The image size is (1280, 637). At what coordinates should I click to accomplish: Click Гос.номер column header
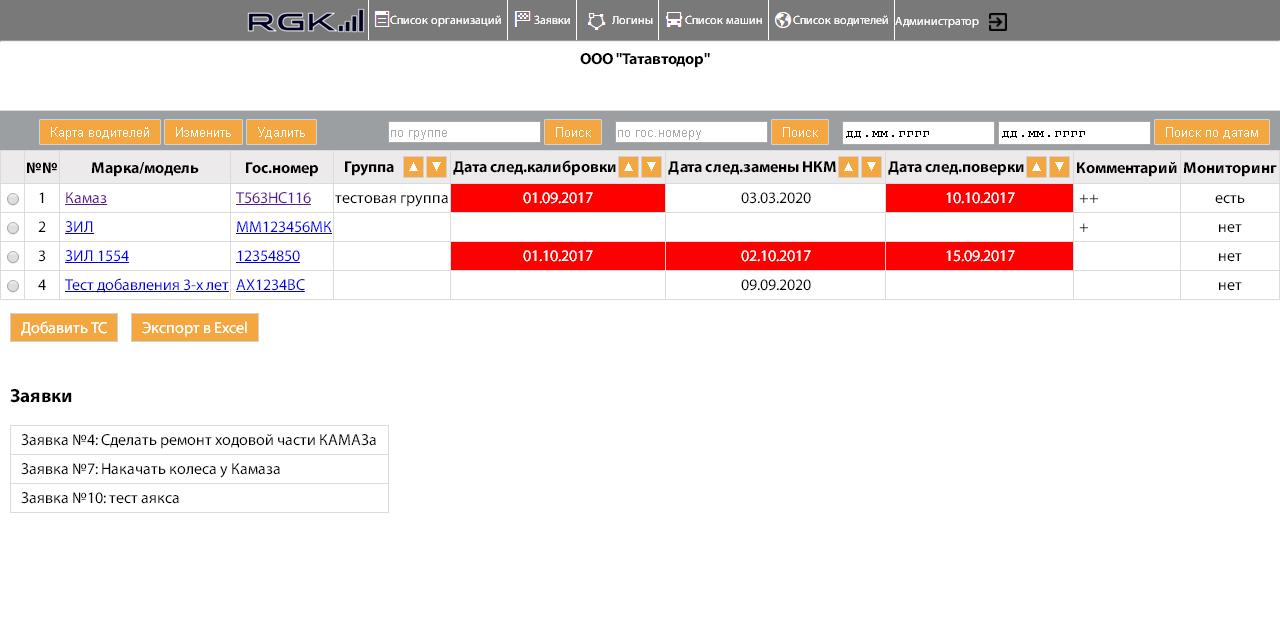coord(282,168)
